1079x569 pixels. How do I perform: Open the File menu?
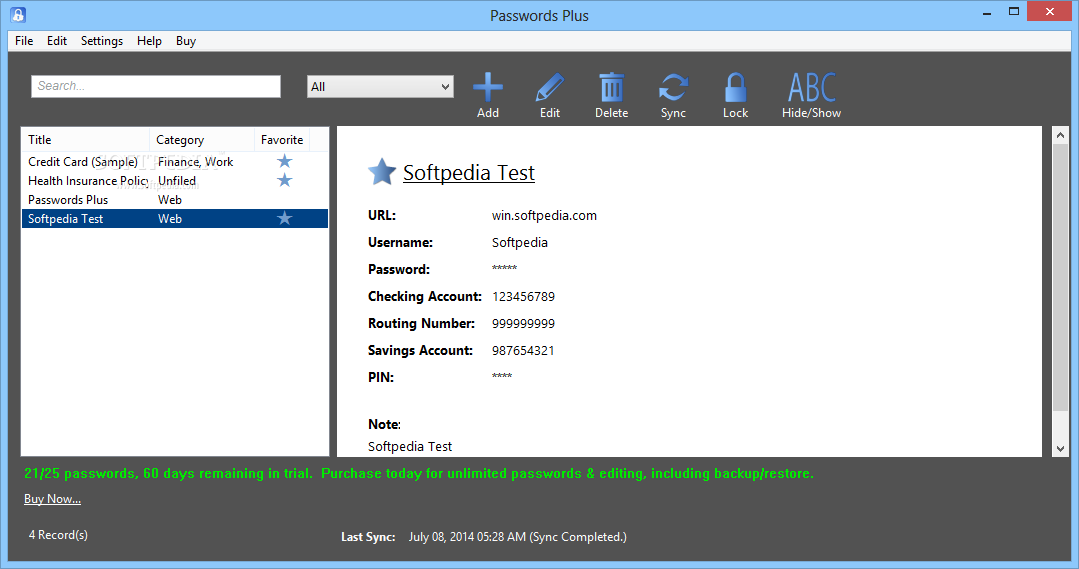tap(24, 41)
